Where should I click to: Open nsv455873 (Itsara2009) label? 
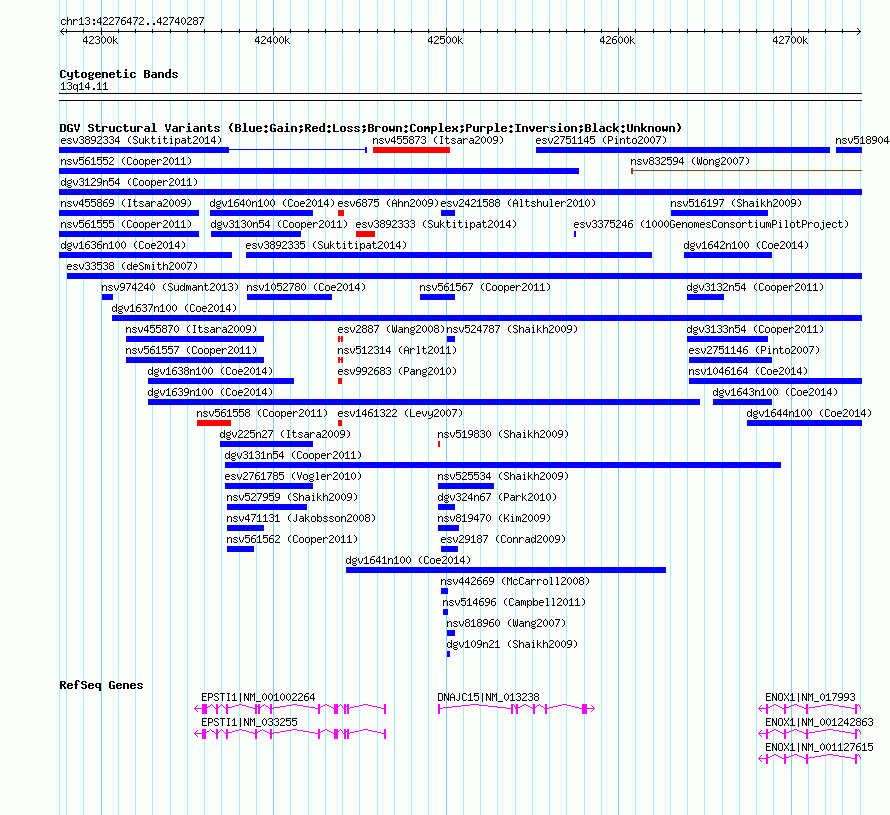coord(438,140)
